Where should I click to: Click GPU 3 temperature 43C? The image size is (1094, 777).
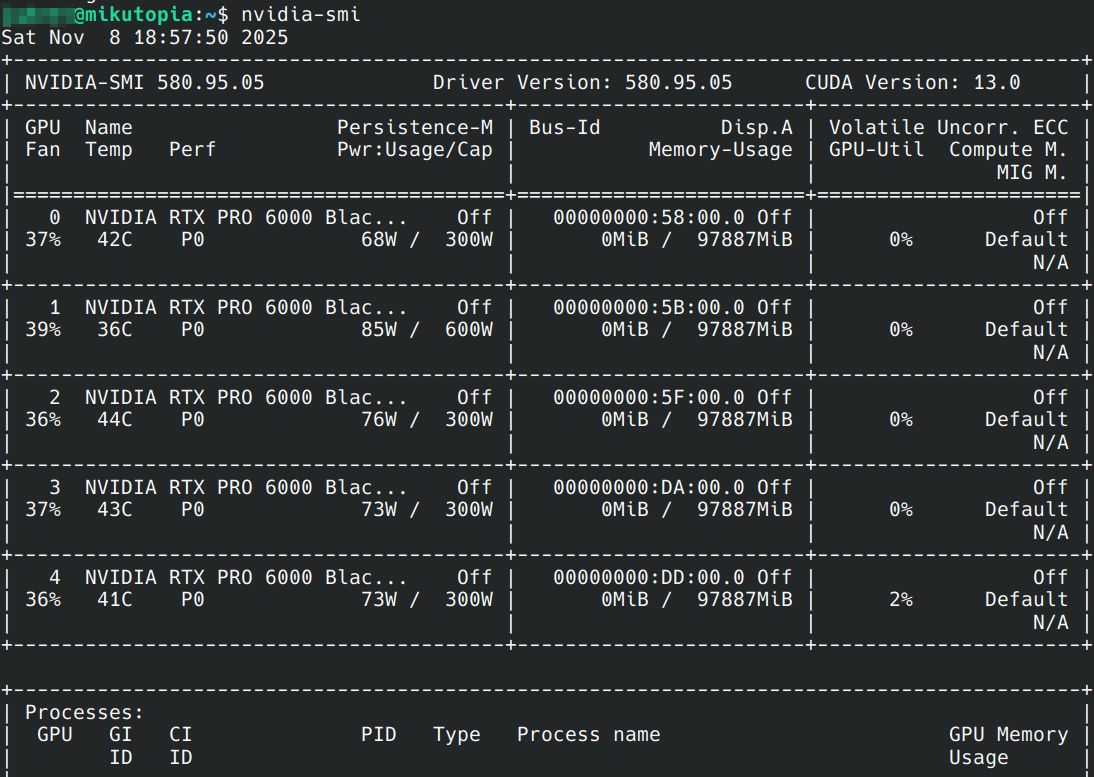114,510
